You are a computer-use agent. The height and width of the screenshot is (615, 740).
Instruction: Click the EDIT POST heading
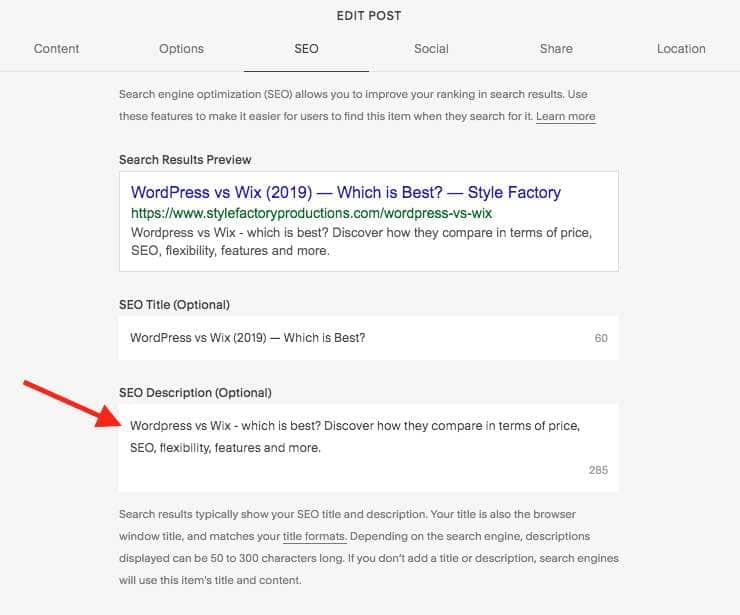coord(369,16)
